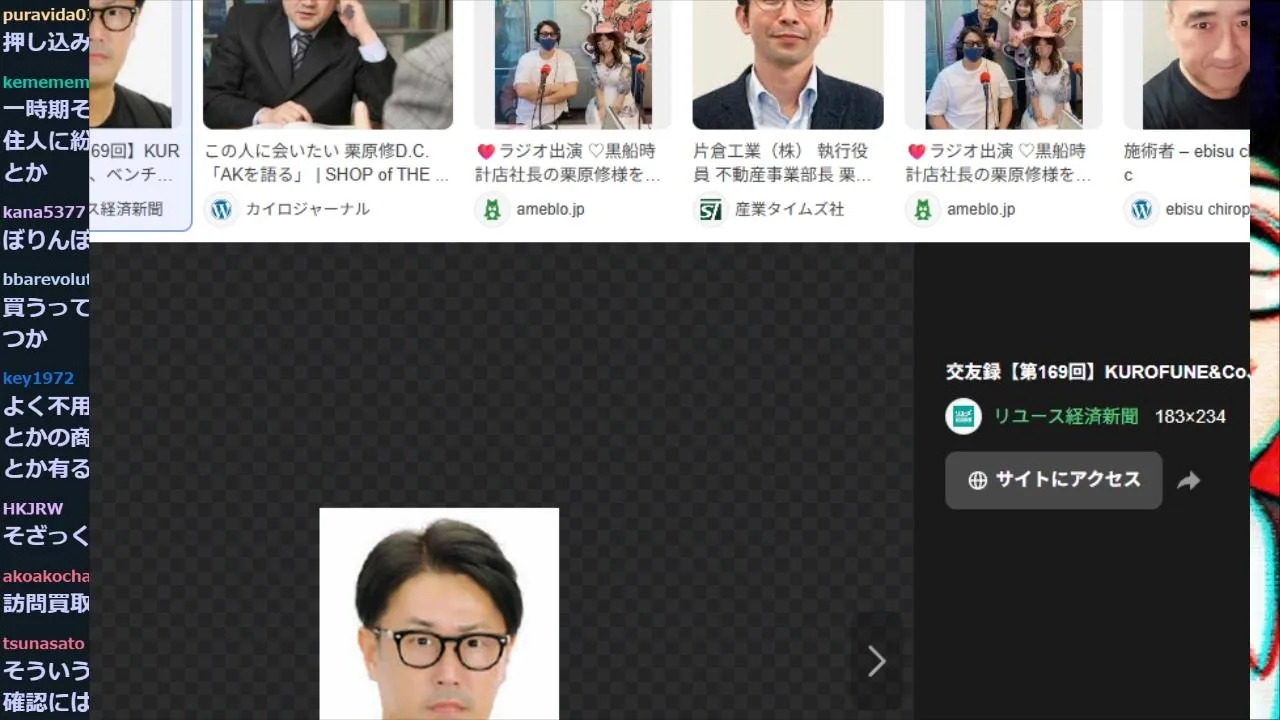Viewport: 1280px width, 720px height.
Task: Click the 産業タイムズ社 source text
Action: click(x=790, y=209)
